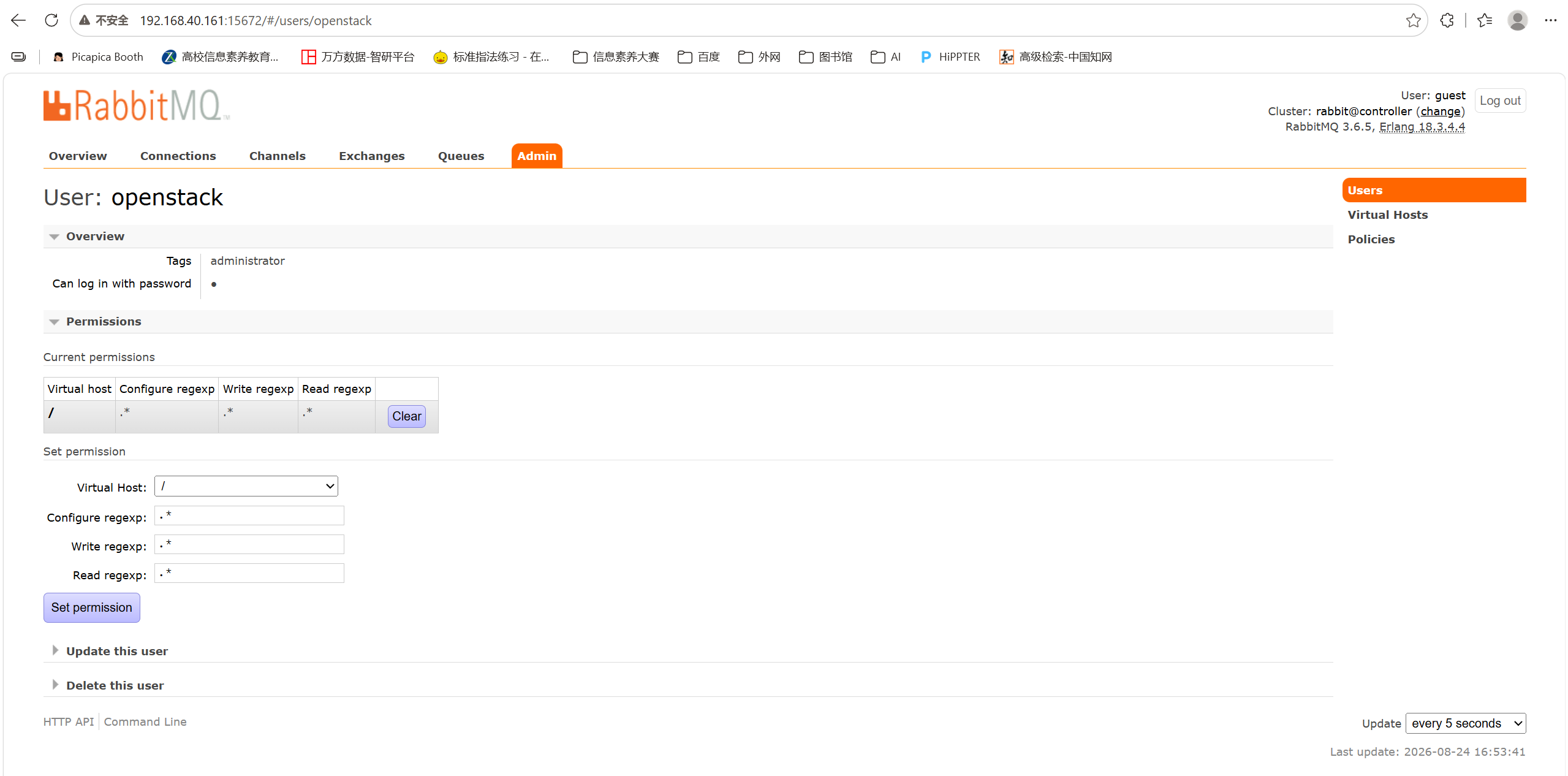The image size is (1568, 776).
Task: Click the Configure regexp column header
Action: pos(167,389)
